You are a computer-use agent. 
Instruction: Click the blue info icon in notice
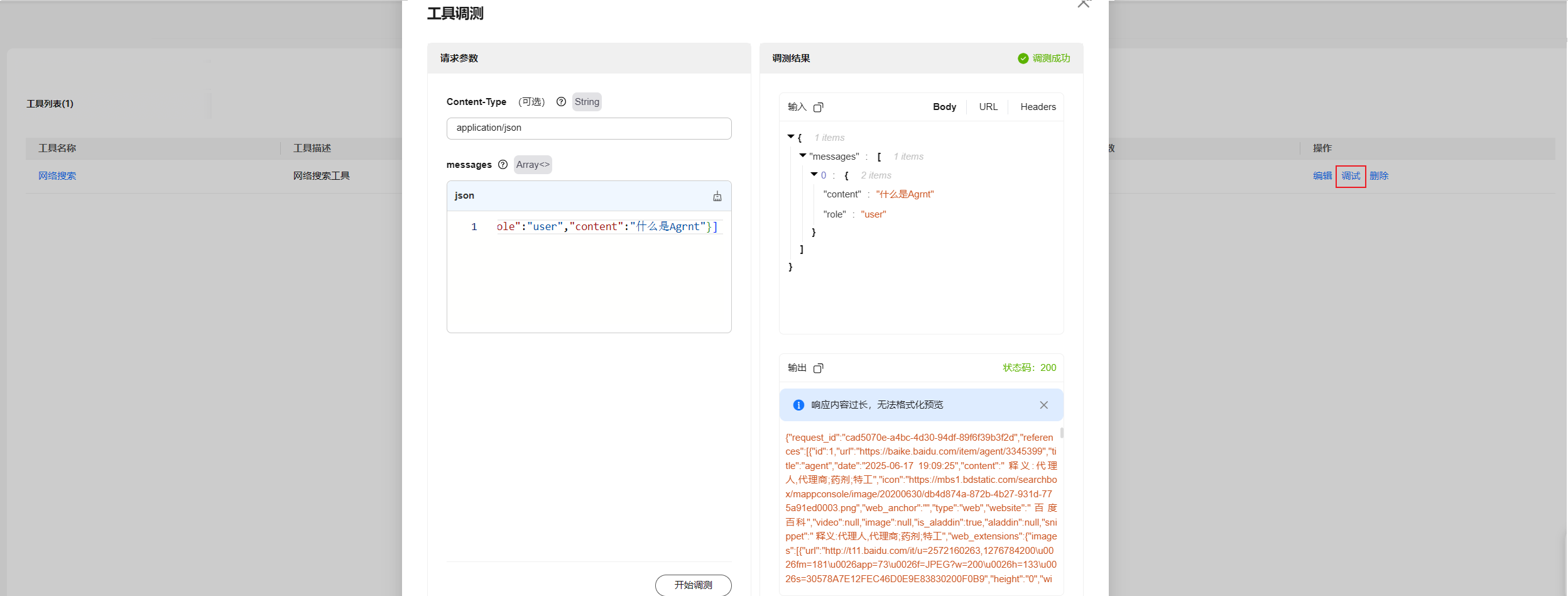[x=798, y=405]
